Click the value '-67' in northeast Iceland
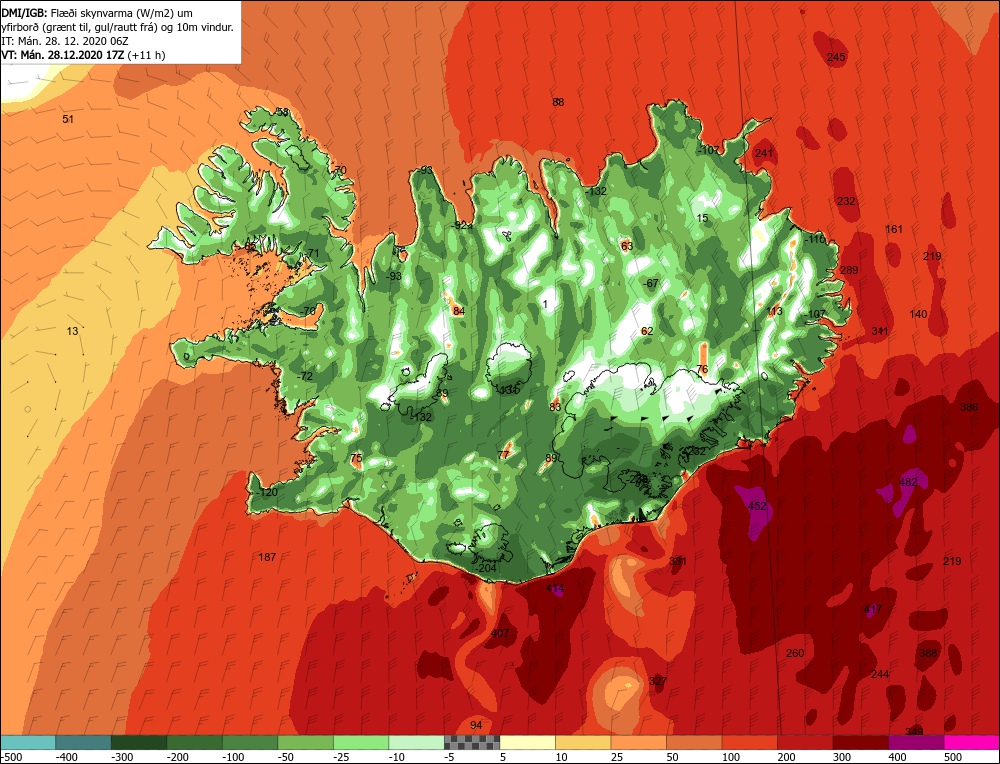 (651, 283)
